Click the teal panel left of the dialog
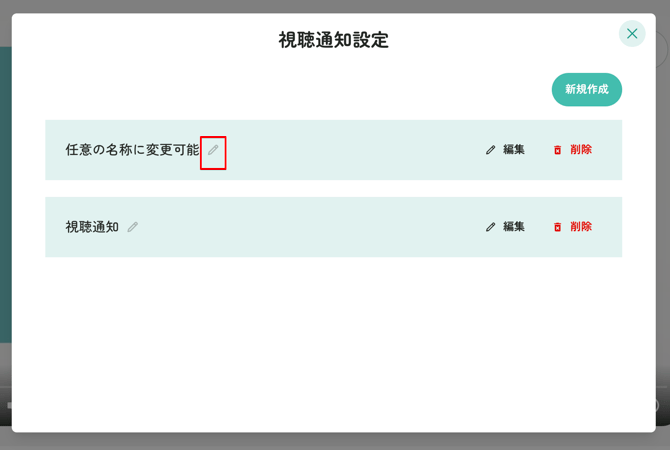The image size is (670, 450). 5,200
